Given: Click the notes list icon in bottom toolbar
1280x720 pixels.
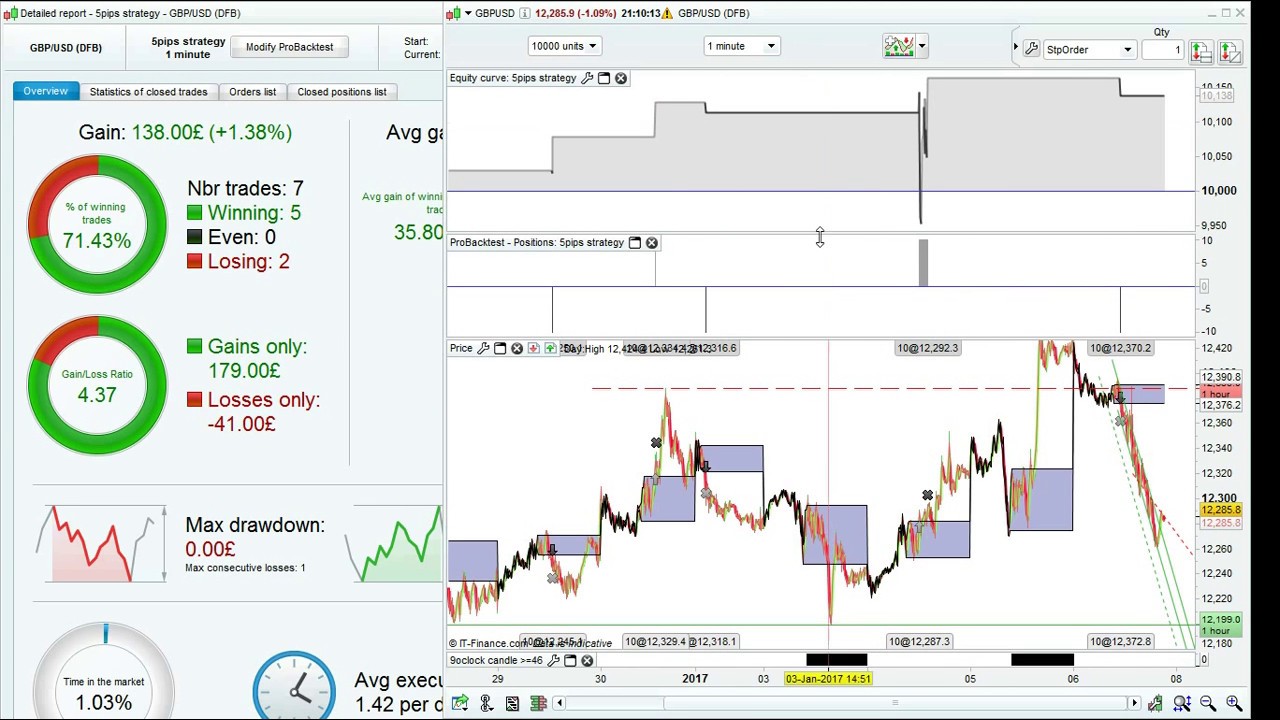Looking at the screenshot, I should [x=512, y=704].
